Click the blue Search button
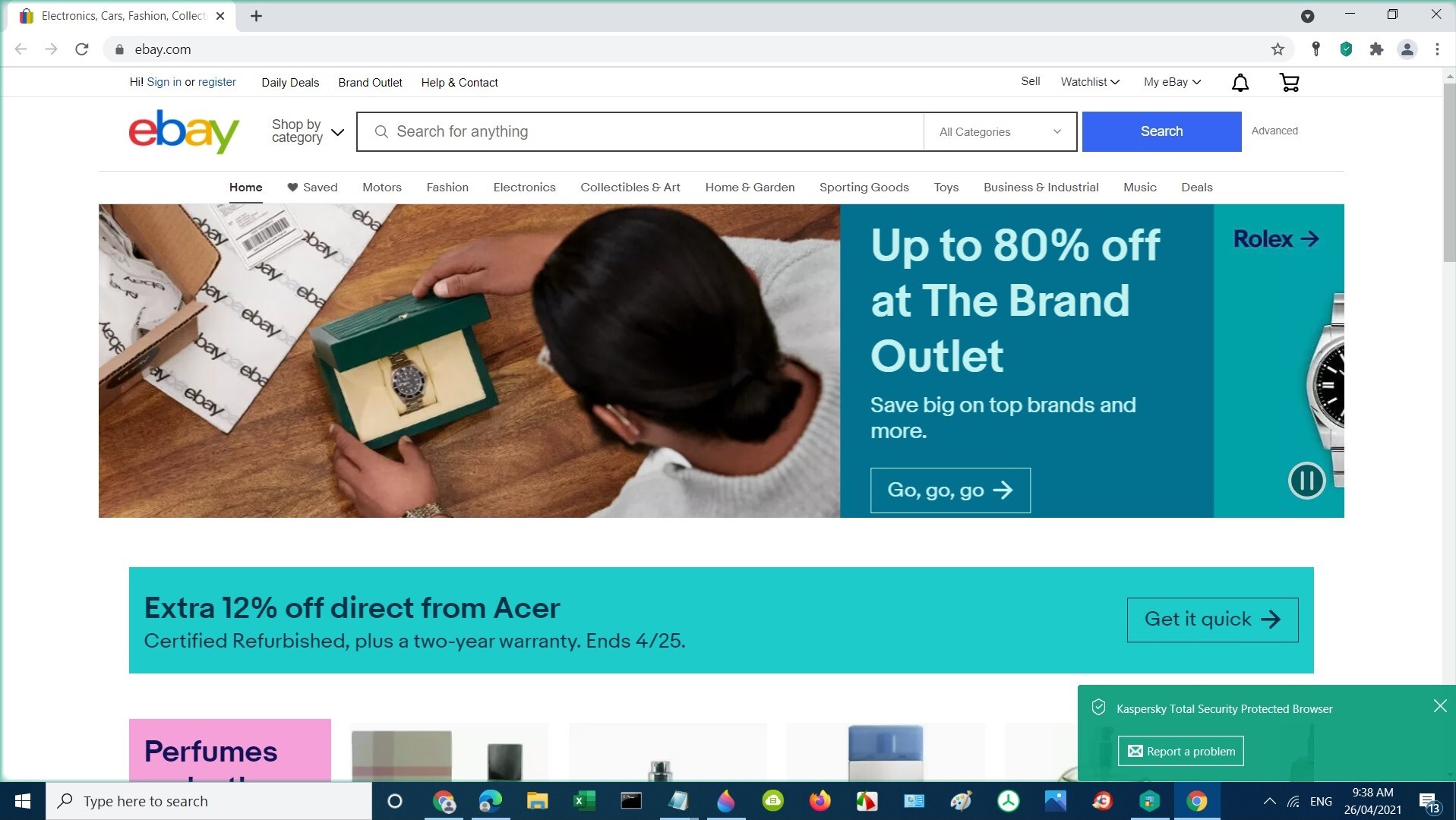The image size is (1456, 820). point(1161,131)
